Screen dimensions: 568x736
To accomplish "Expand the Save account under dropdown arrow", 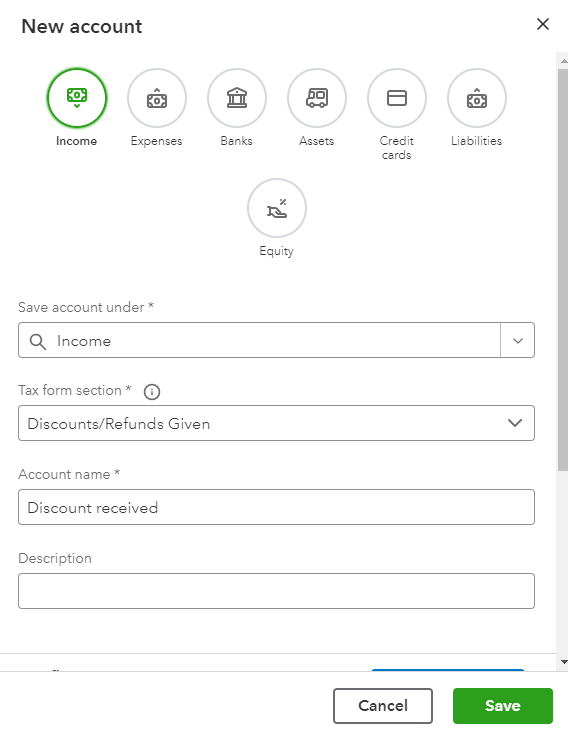I will pyautogui.click(x=518, y=340).
